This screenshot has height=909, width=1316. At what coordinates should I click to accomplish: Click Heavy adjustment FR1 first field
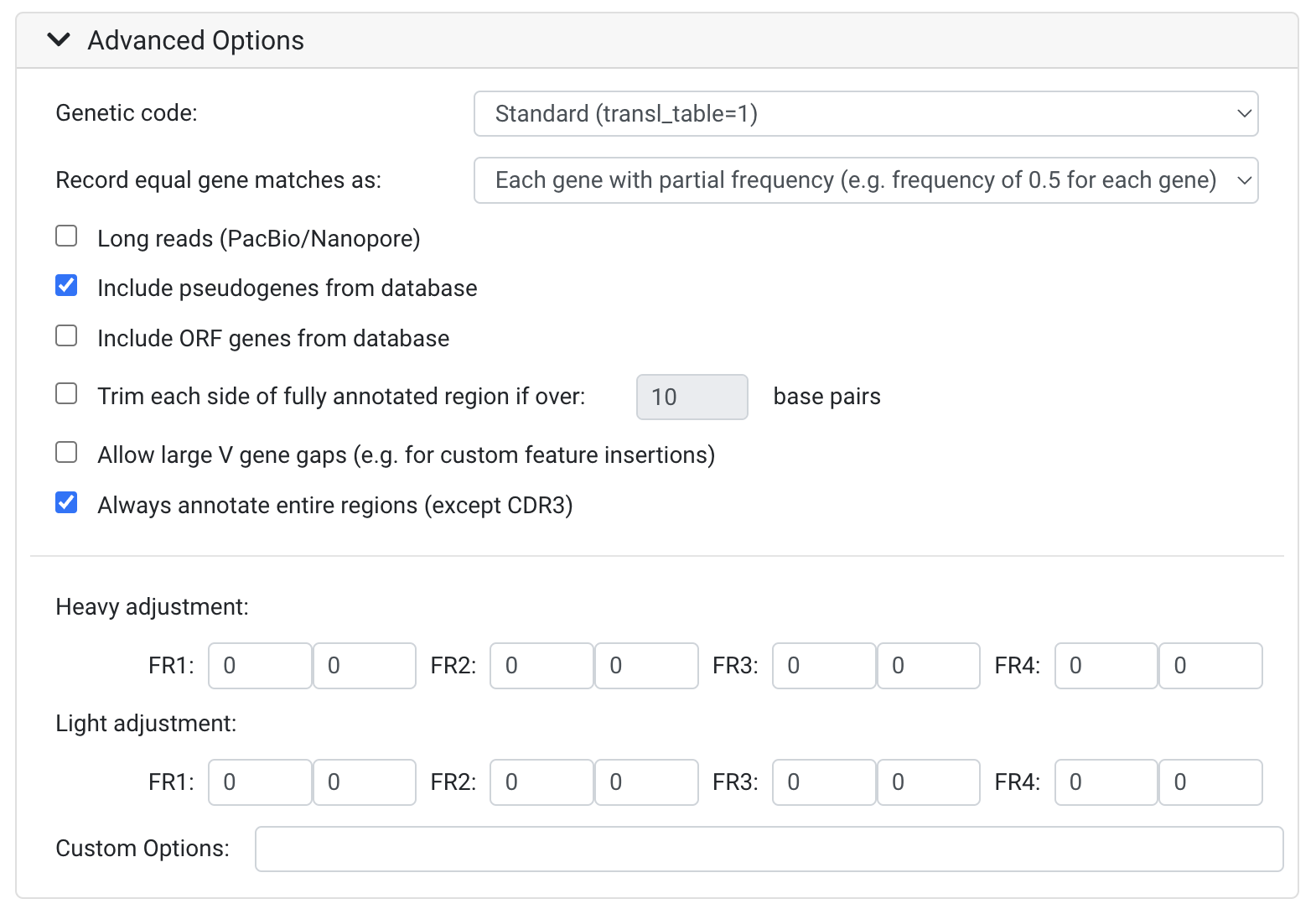[260, 666]
